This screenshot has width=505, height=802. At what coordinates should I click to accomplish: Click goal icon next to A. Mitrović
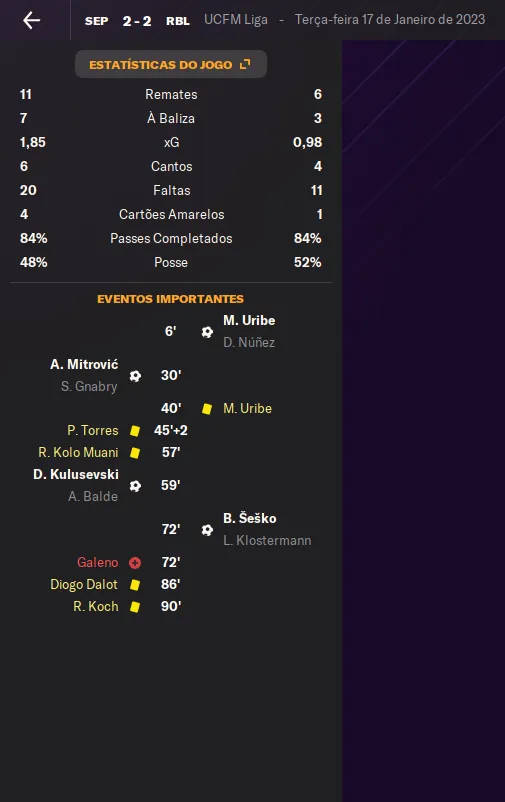point(135,376)
